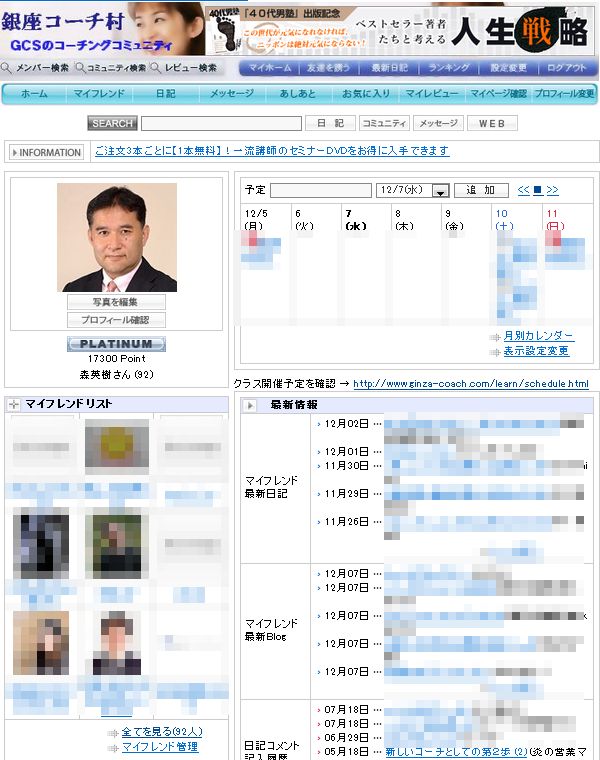This screenshot has width=600, height=760.
Task: Click the review search magnifier icon
Action: (155, 68)
